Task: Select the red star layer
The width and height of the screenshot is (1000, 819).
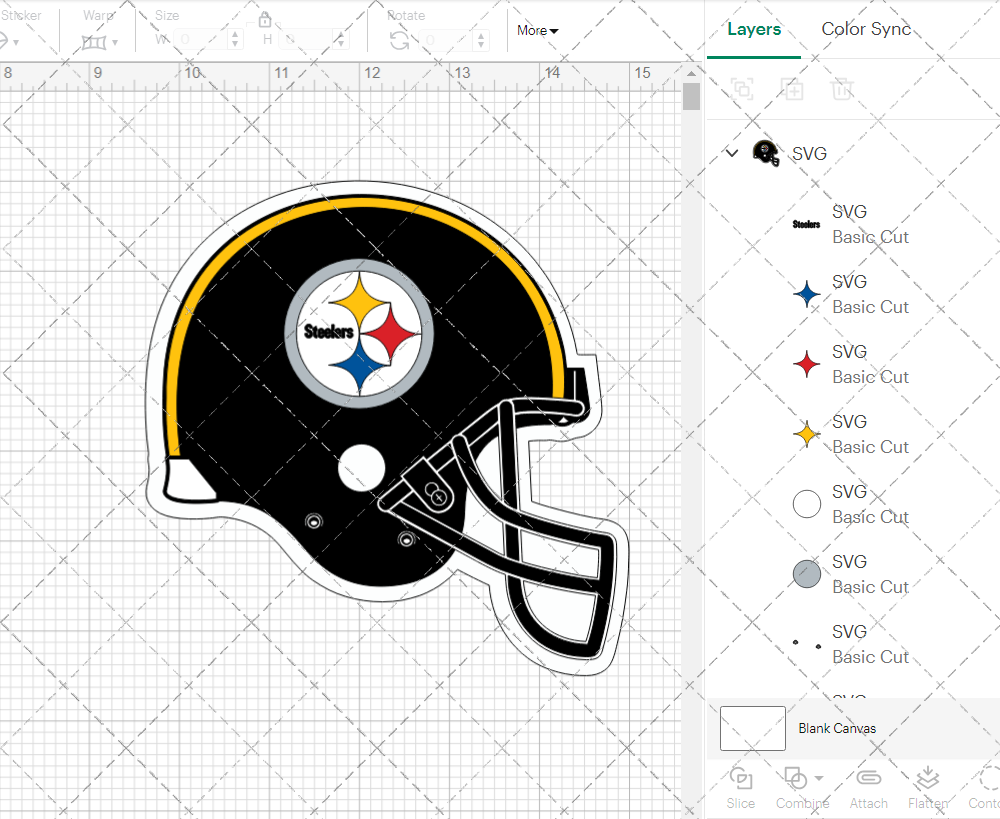Action: pyautogui.click(x=850, y=364)
